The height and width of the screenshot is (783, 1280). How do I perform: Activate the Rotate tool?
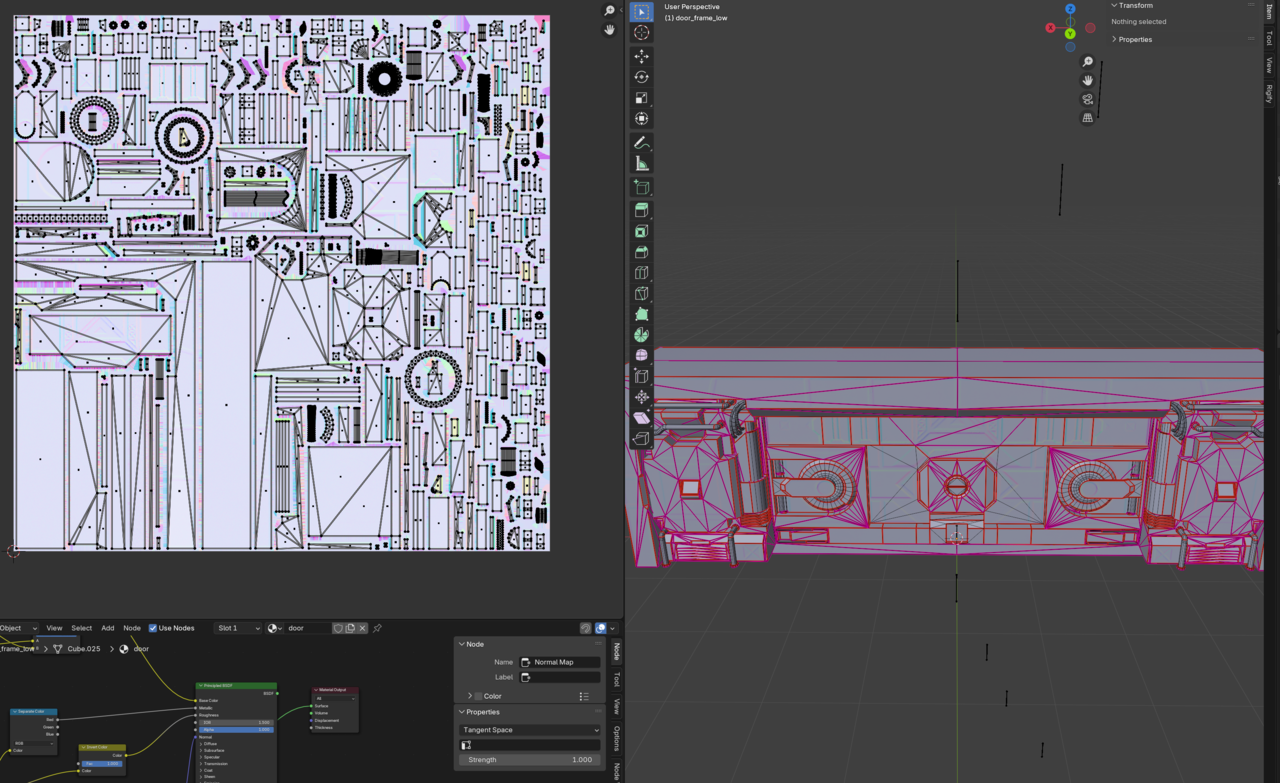641,77
